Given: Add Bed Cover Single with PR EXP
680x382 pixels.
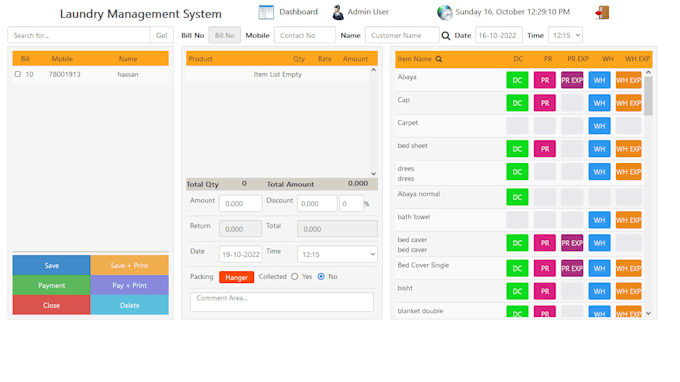Looking at the screenshot, I should 572,268.
